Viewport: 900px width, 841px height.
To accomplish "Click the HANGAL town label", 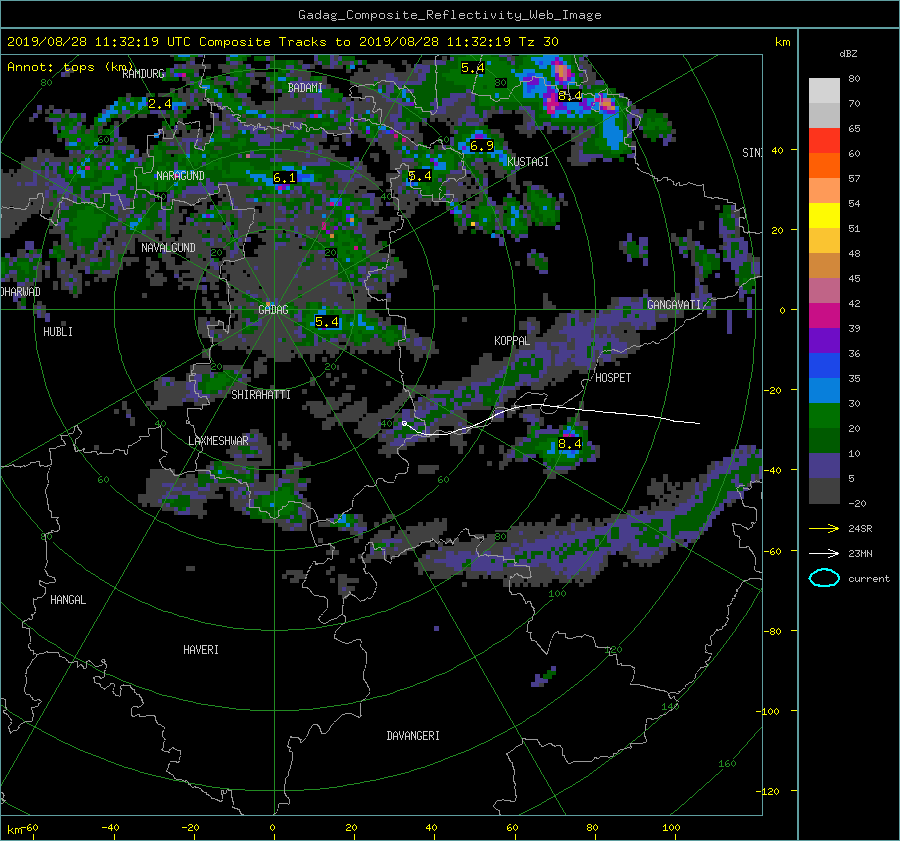I will click(68, 600).
